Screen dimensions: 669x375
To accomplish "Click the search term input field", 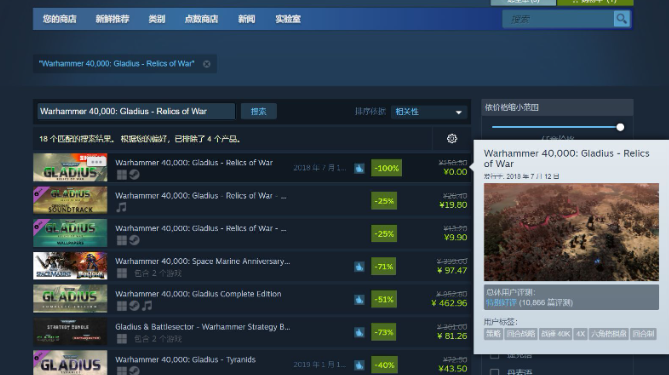I will (x=136, y=111).
